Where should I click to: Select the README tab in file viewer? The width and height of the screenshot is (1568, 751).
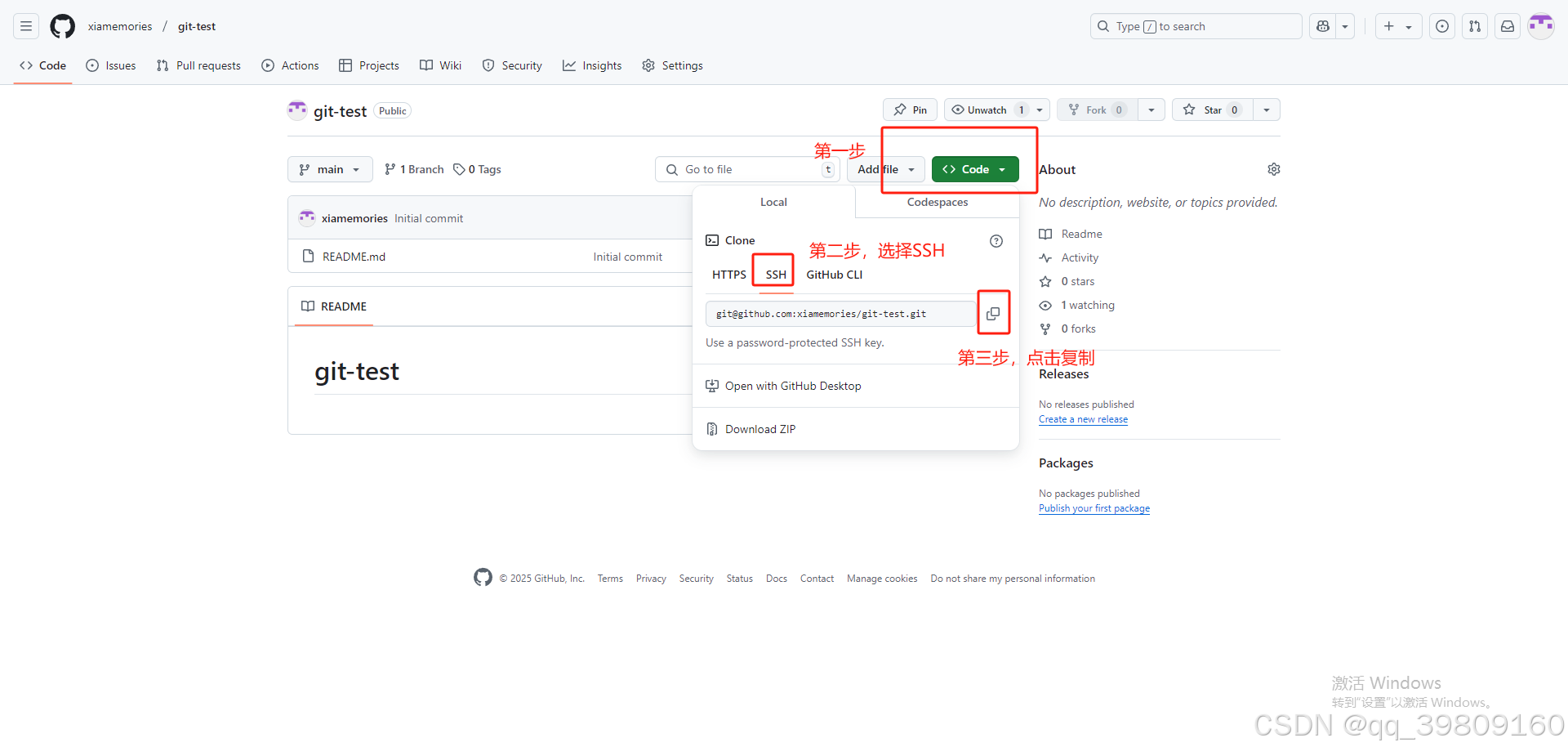coord(334,306)
